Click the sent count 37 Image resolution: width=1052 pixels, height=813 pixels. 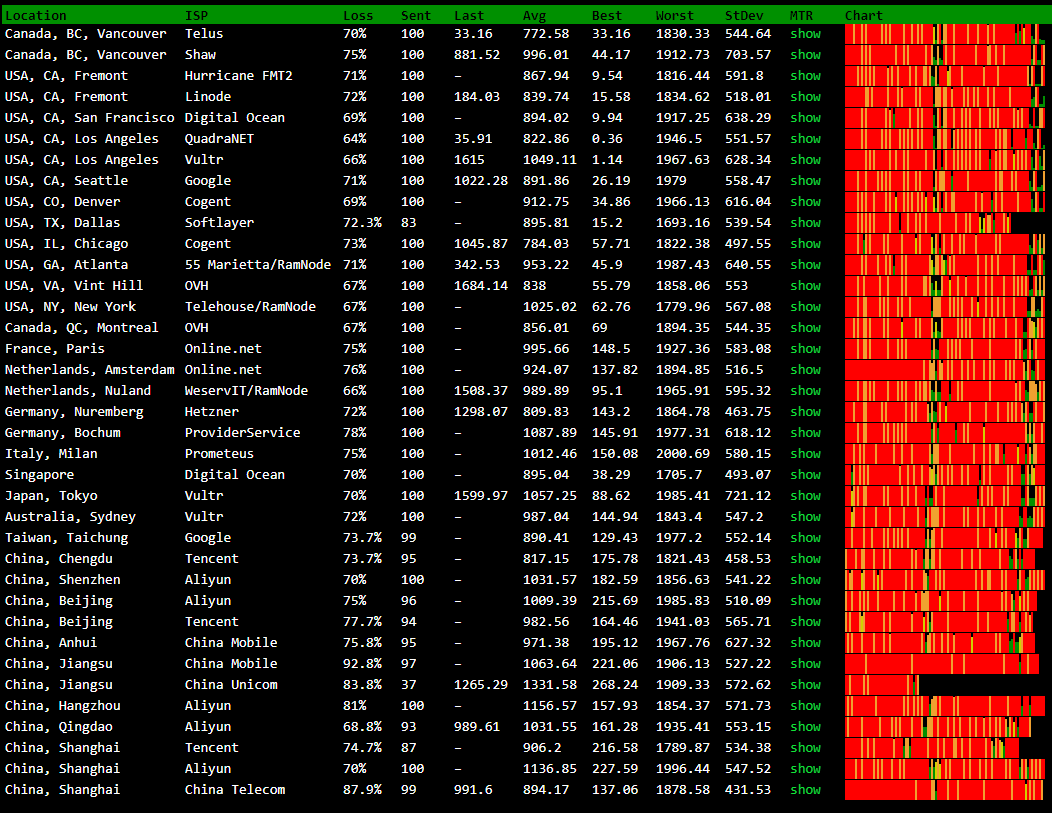[409, 685]
